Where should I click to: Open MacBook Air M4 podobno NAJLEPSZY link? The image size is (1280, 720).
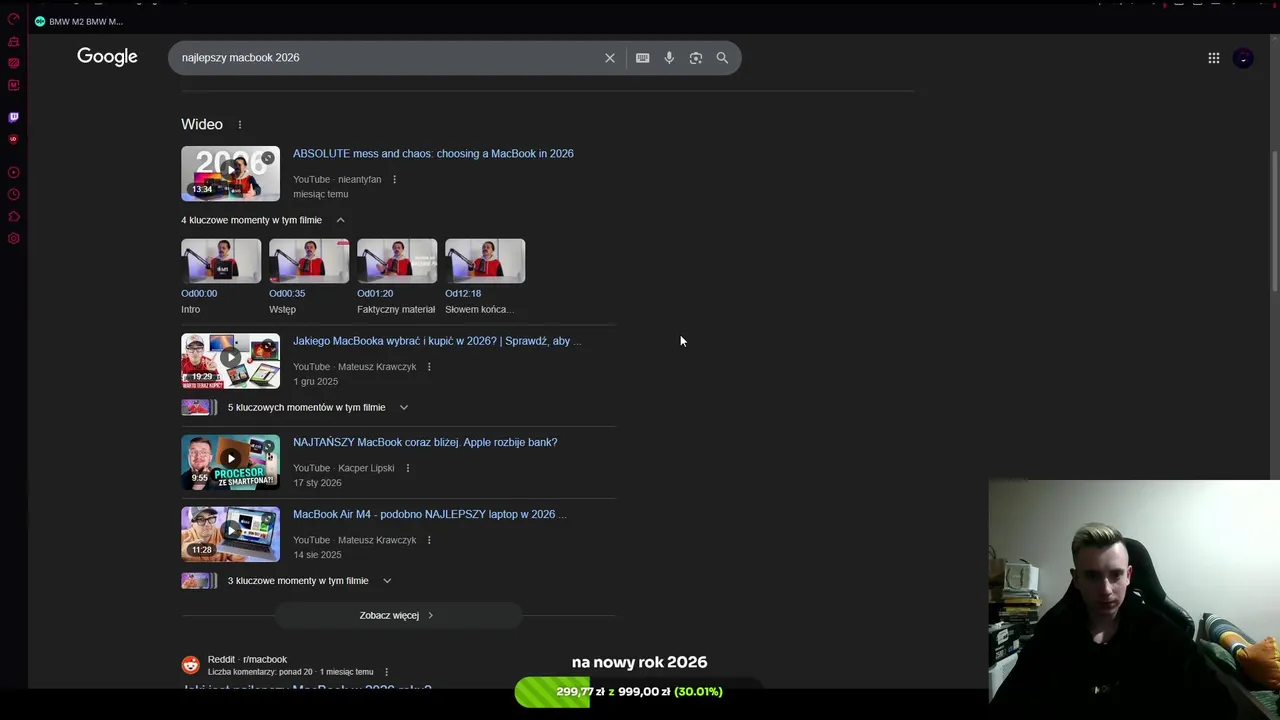pyautogui.click(x=429, y=514)
